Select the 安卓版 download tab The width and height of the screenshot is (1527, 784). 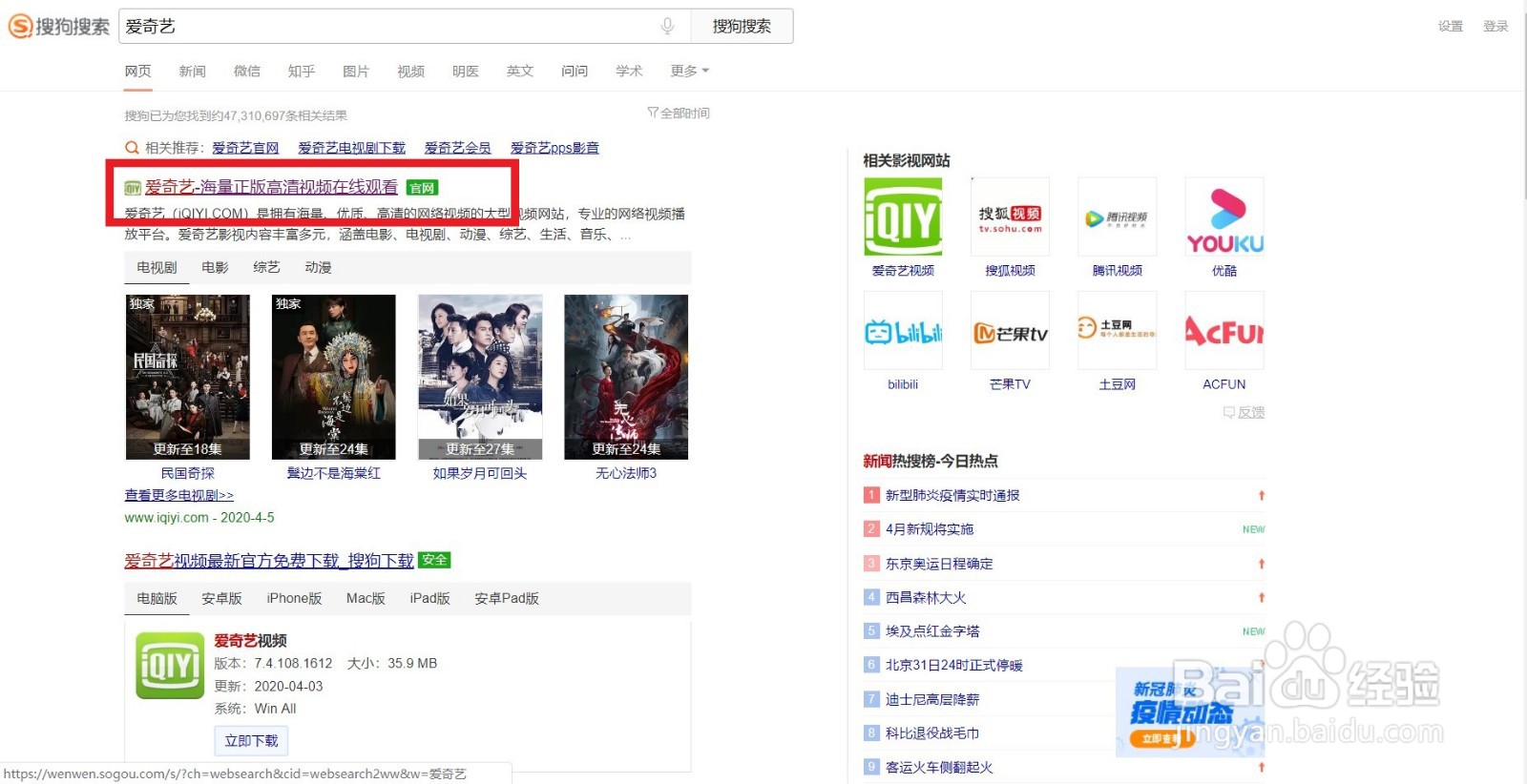221,598
